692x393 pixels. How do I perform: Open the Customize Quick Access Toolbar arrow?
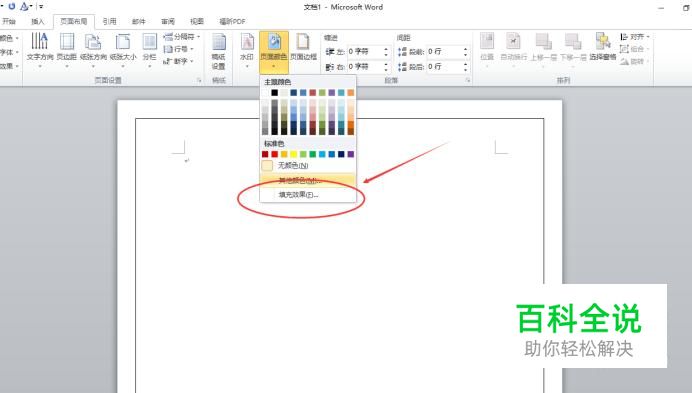[x=41, y=7]
